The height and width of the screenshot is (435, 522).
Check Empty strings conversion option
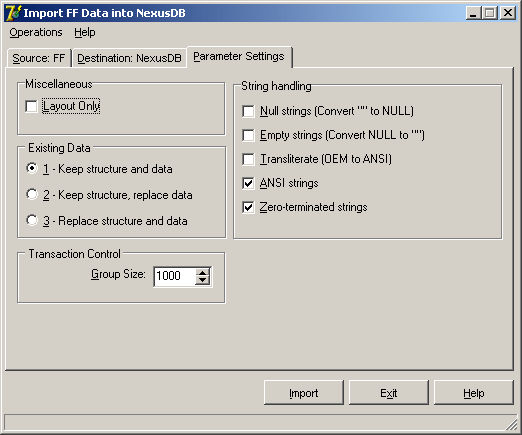248,135
